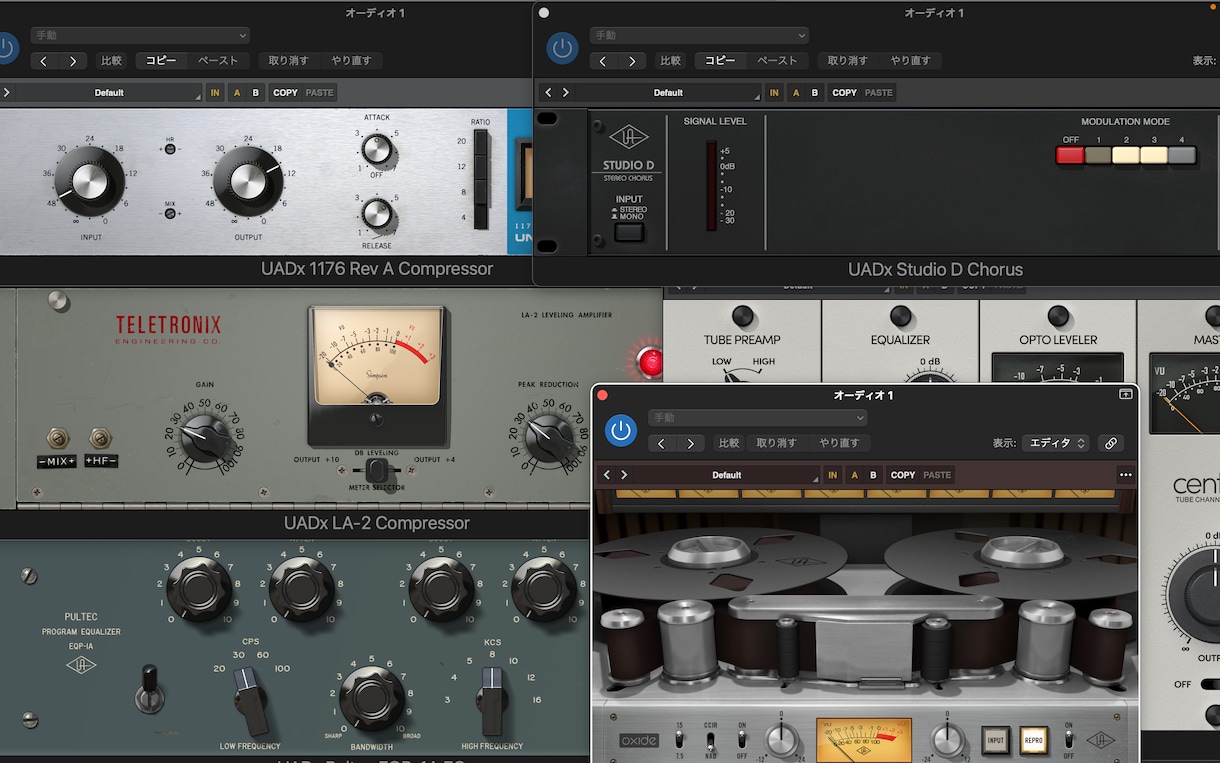Toggle the LA-2 MIX switch
The width and height of the screenshot is (1220, 763).
click(x=56, y=438)
